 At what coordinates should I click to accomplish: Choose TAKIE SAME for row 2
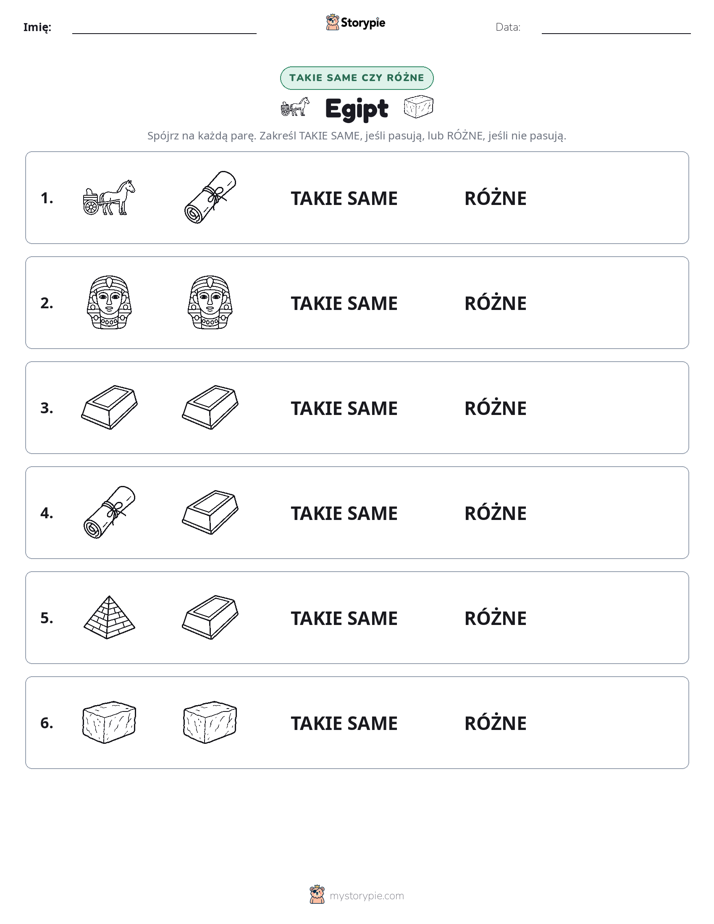tap(344, 303)
